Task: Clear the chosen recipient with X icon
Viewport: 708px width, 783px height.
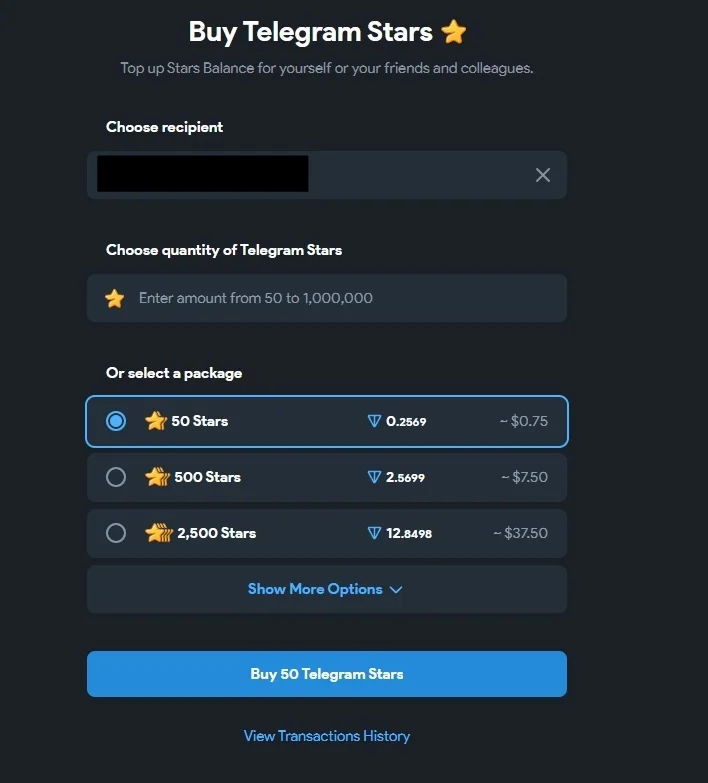Action: point(543,175)
